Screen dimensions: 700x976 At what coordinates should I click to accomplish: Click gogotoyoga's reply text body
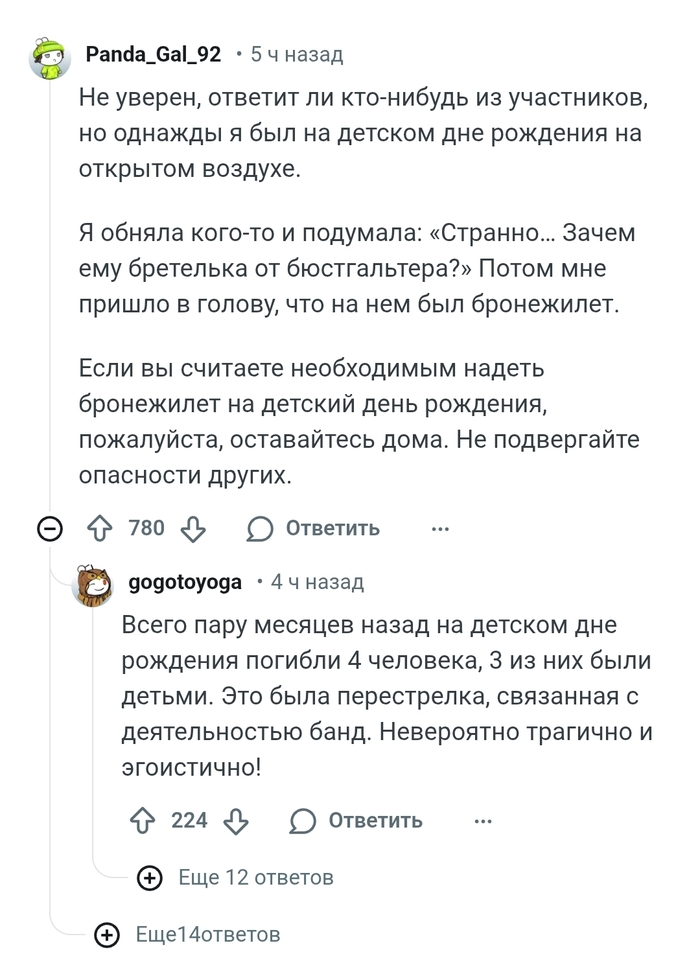386,698
